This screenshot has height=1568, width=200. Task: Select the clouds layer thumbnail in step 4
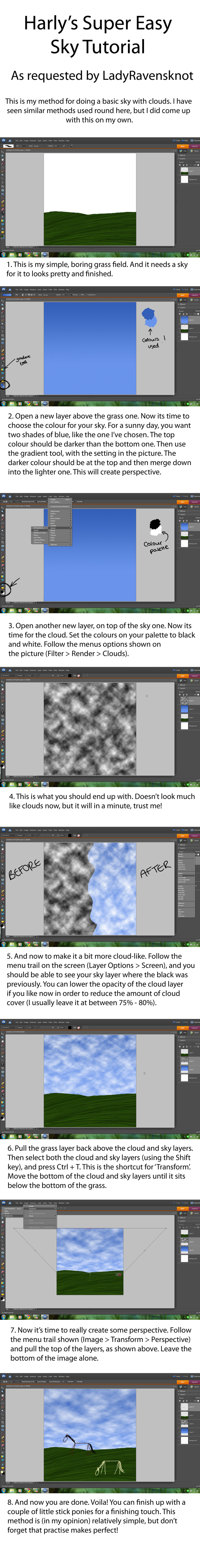pyautogui.click(x=185, y=701)
